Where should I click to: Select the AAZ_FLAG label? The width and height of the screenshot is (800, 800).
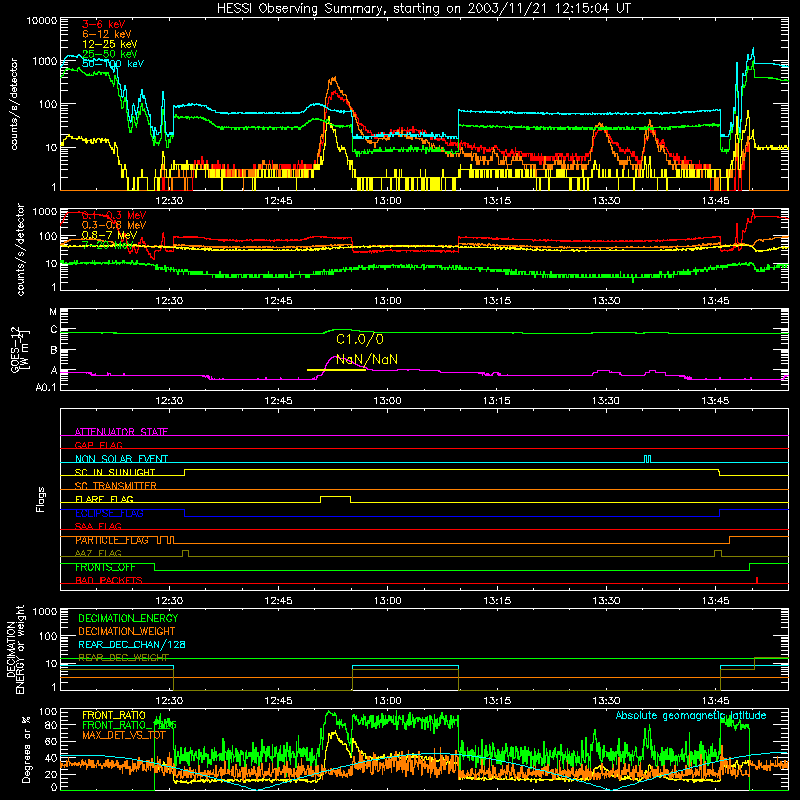pyautogui.click(x=98, y=553)
